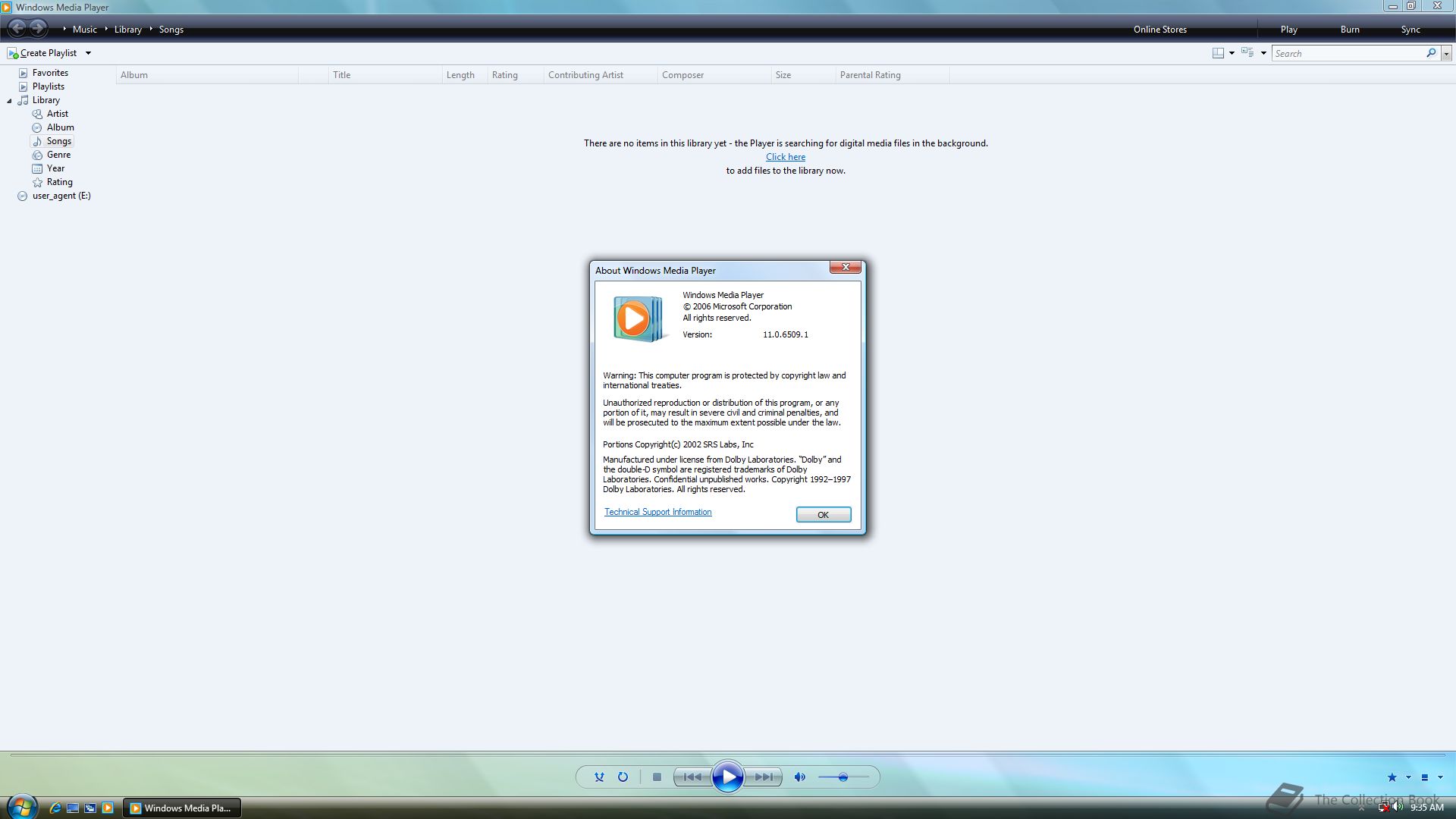Launch Internet Explorer from Quick Launch
The height and width of the screenshot is (819, 1456).
55,808
